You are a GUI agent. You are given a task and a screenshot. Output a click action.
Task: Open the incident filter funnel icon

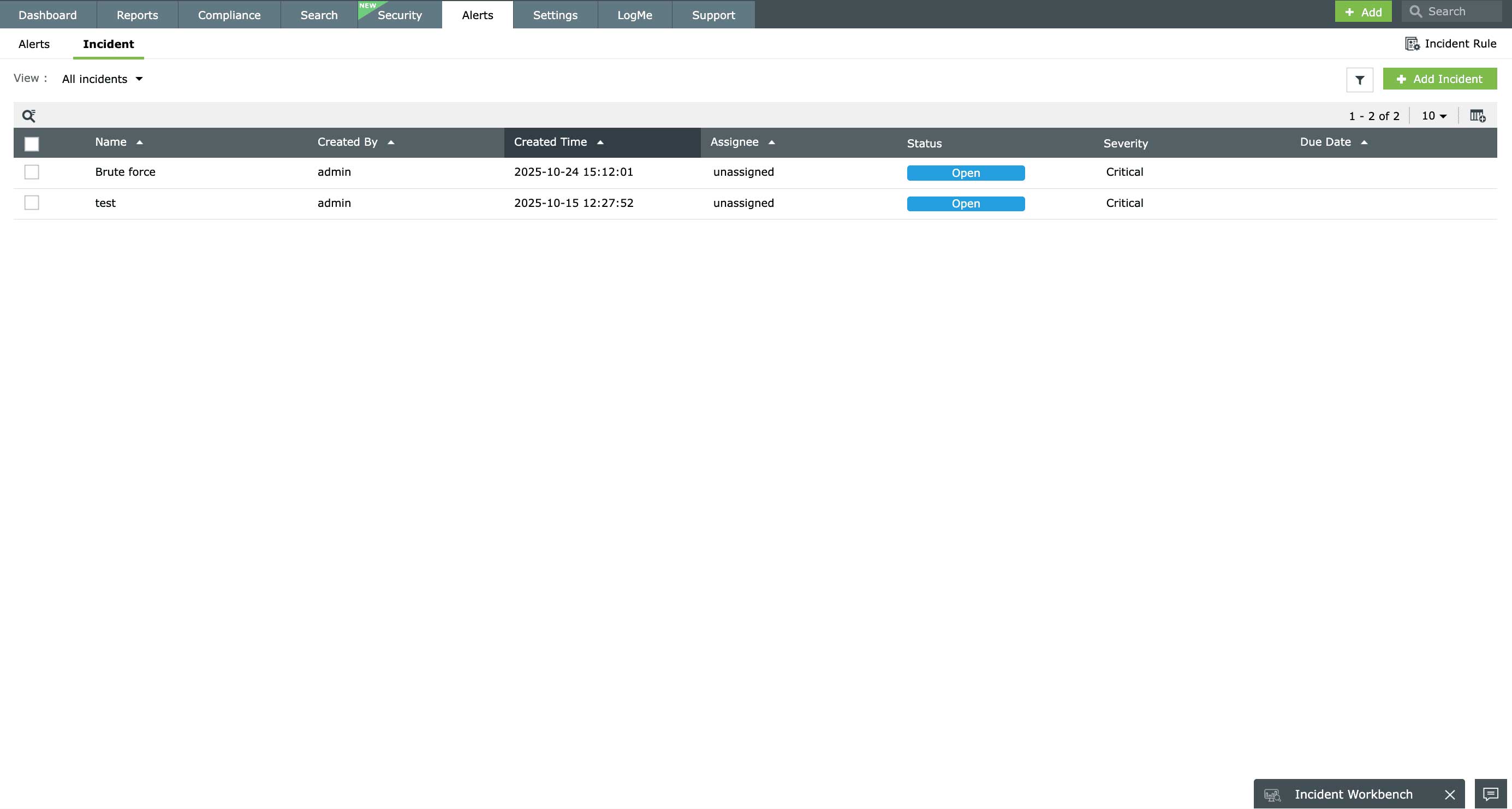[1359, 80]
